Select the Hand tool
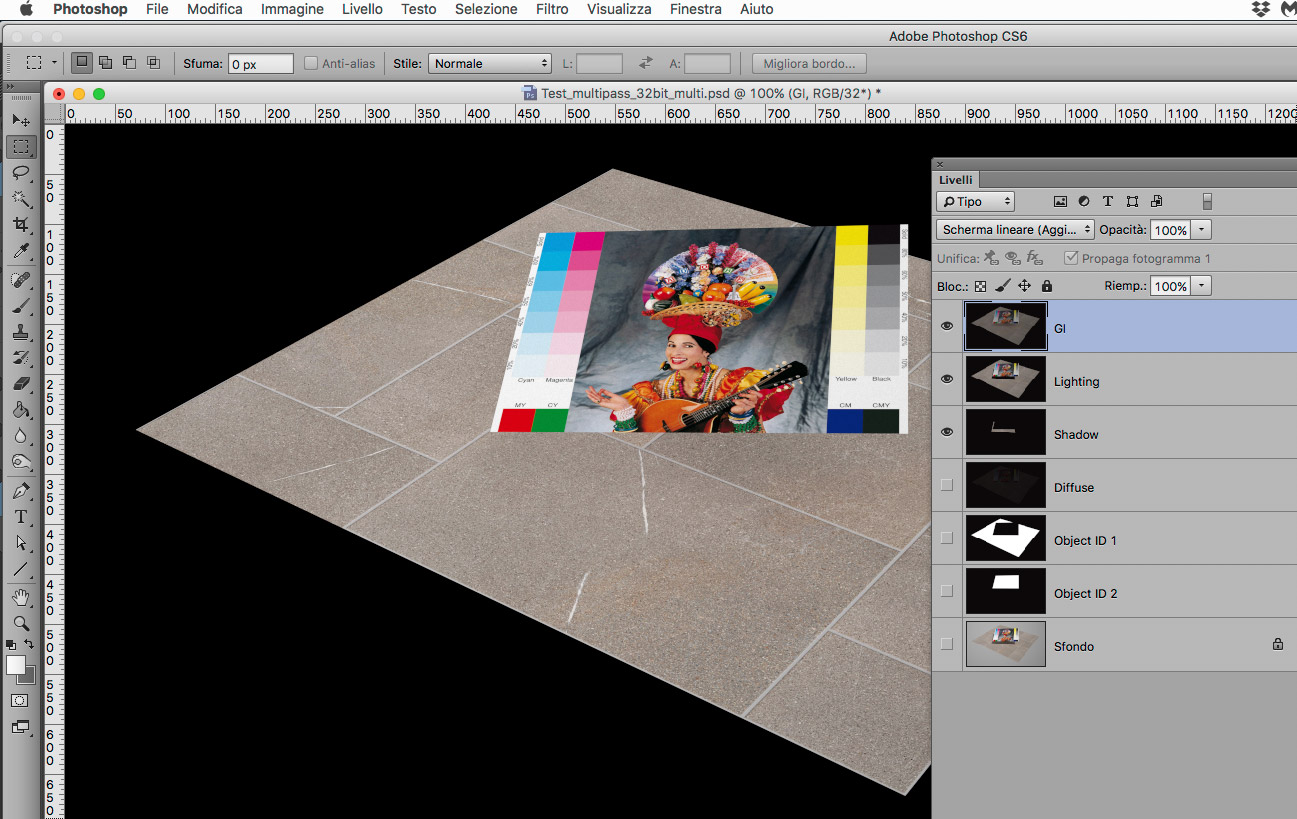This screenshot has height=819, width=1297. coord(21,597)
